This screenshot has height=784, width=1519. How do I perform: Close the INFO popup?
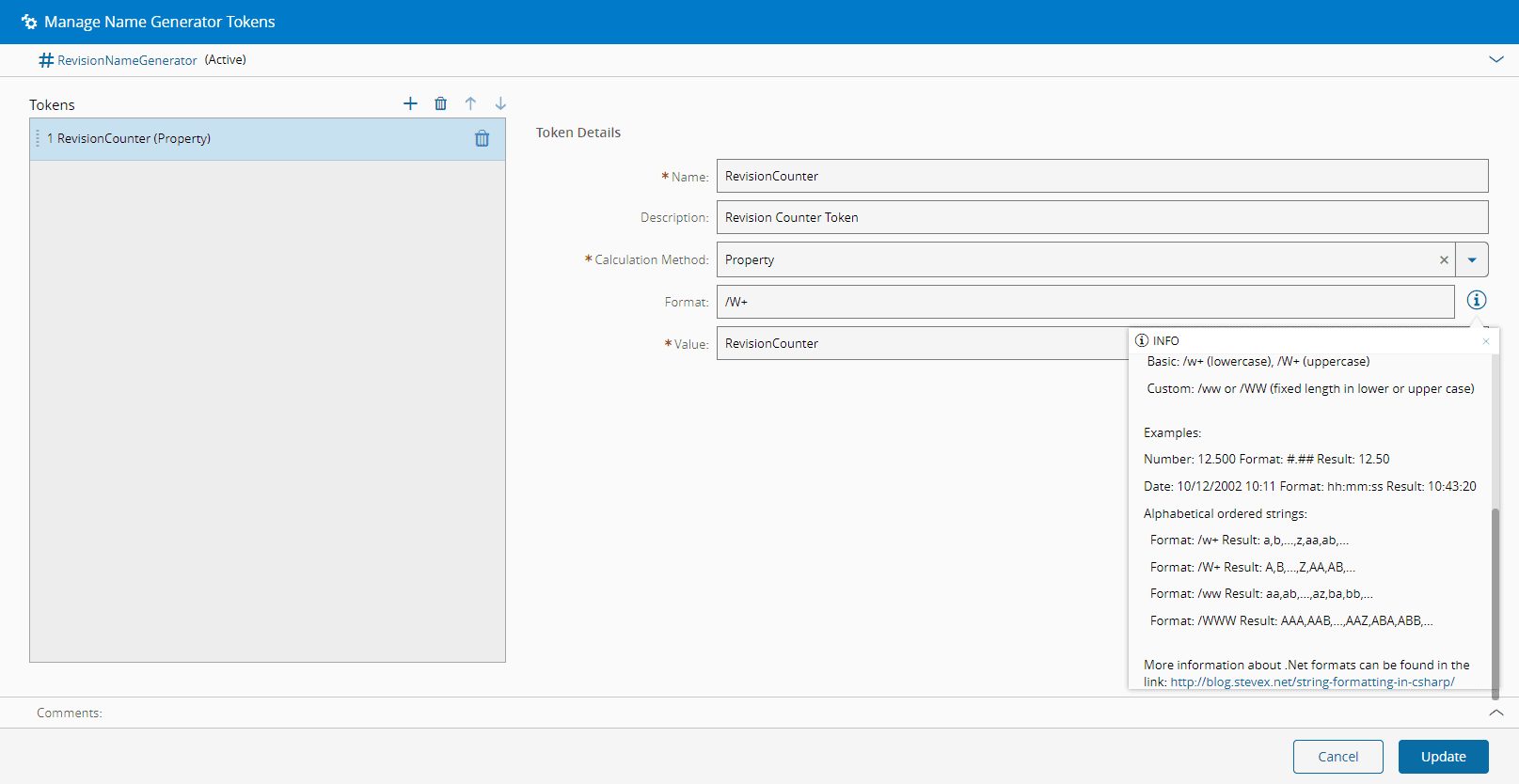click(x=1486, y=341)
